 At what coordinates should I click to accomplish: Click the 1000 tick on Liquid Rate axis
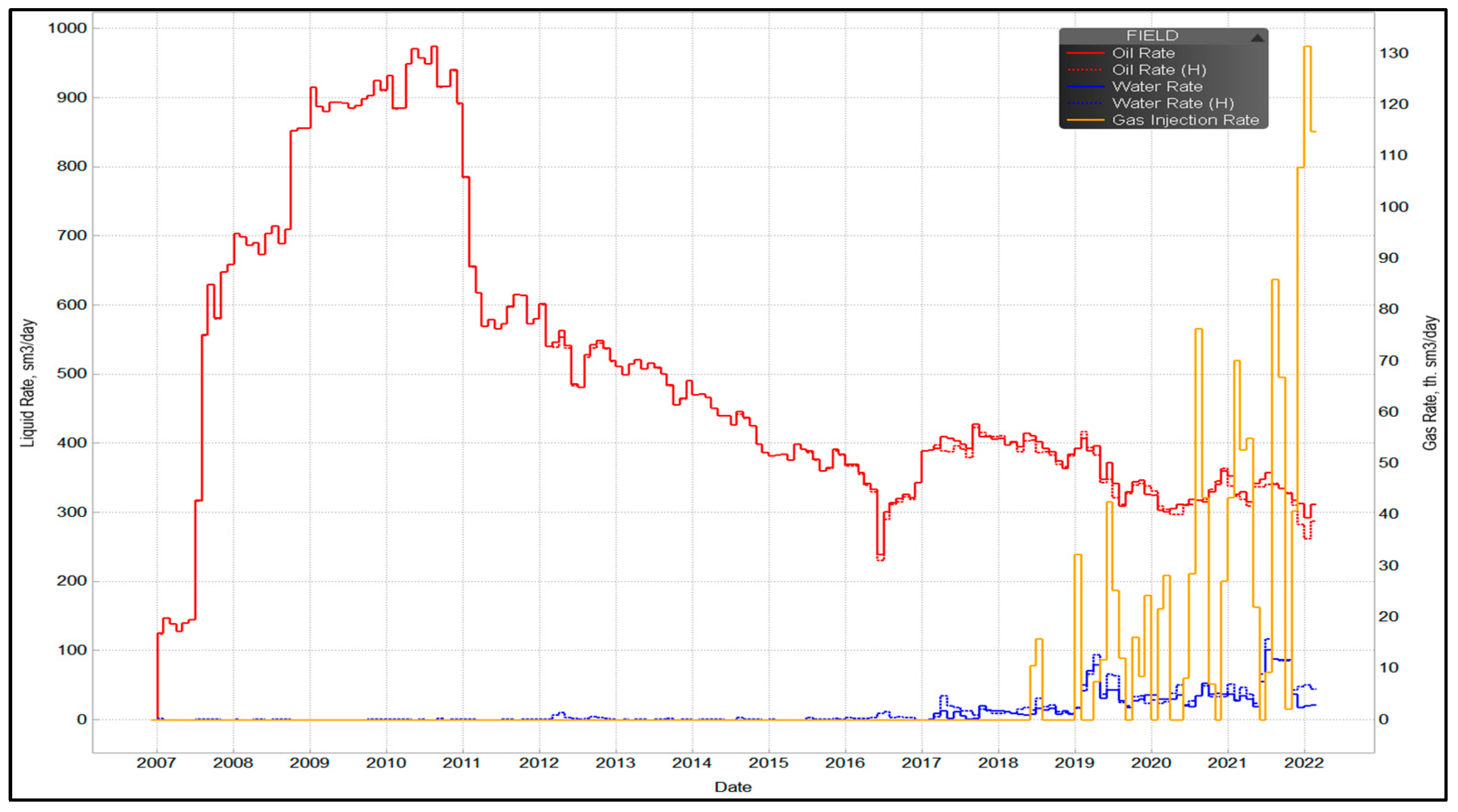click(x=67, y=28)
